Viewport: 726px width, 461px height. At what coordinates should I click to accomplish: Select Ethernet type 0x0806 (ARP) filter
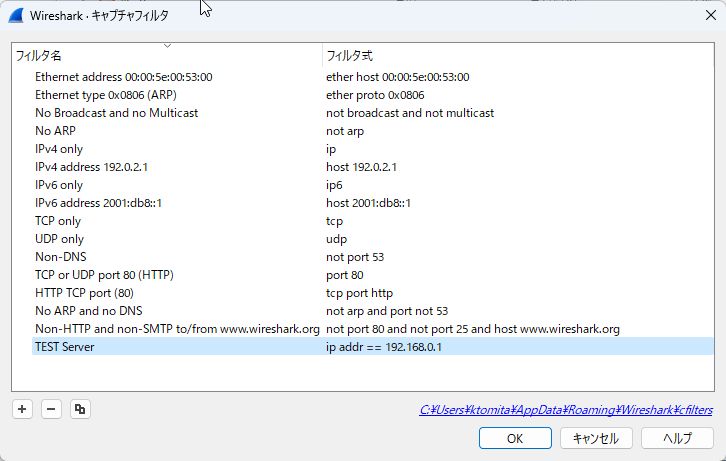[x=106, y=95]
